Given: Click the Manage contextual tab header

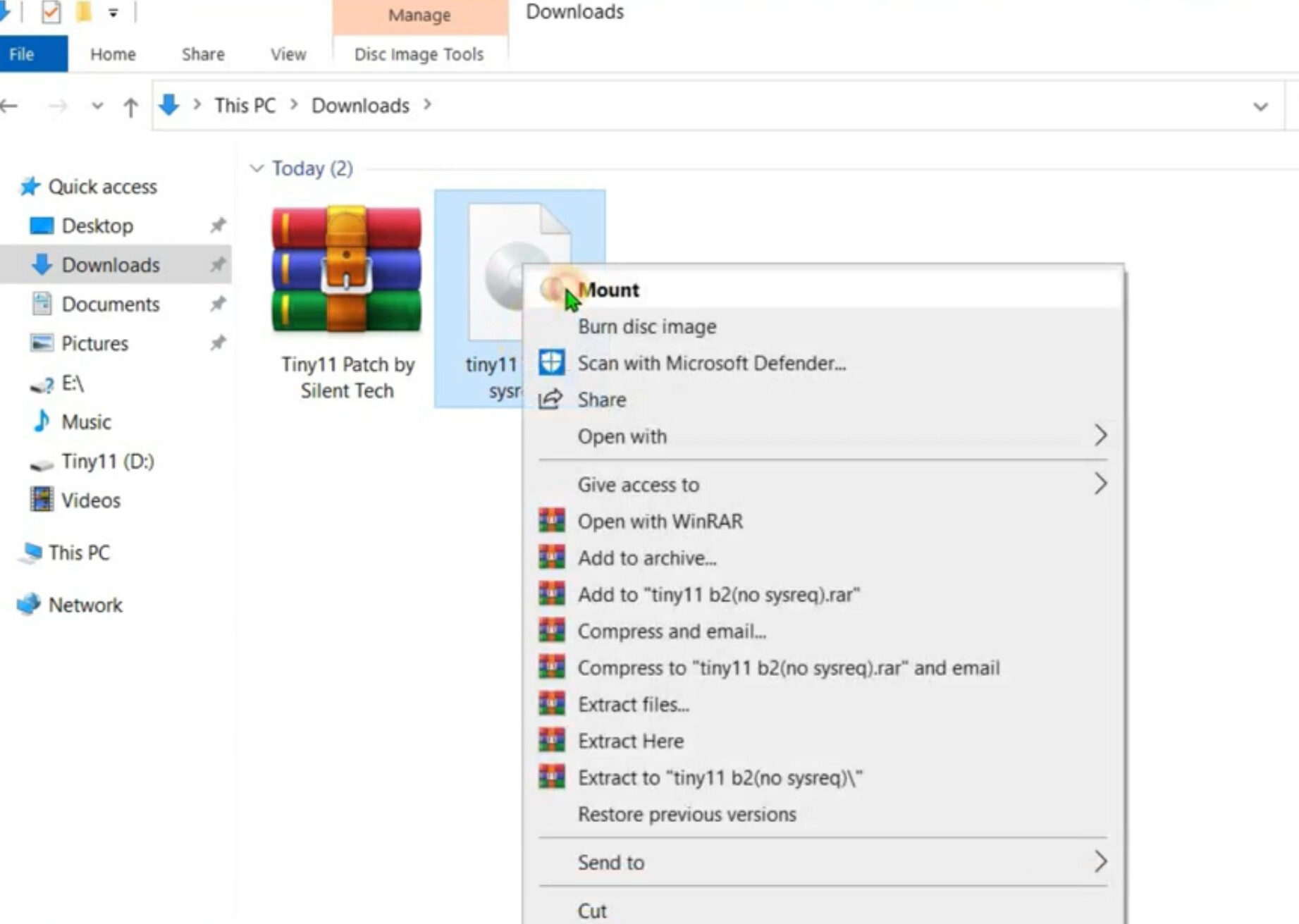Looking at the screenshot, I should pyautogui.click(x=419, y=16).
